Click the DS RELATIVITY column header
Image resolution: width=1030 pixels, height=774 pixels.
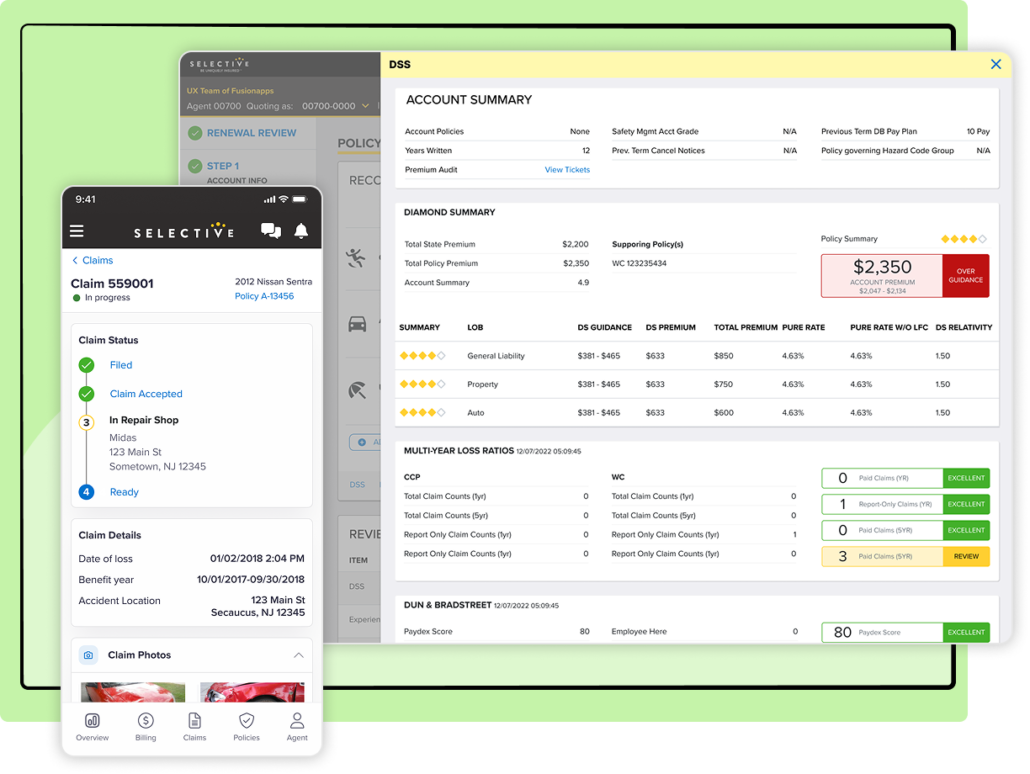pos(964,327)
